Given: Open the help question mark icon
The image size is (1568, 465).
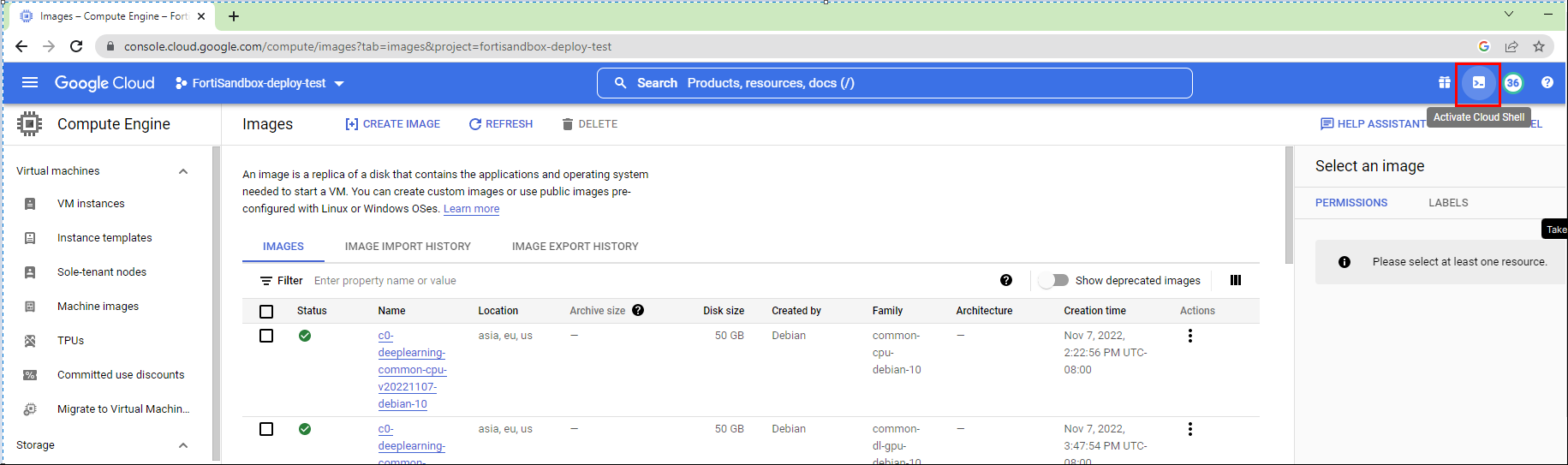Looking at the screenshot, I should click(x=1547, y=83).
